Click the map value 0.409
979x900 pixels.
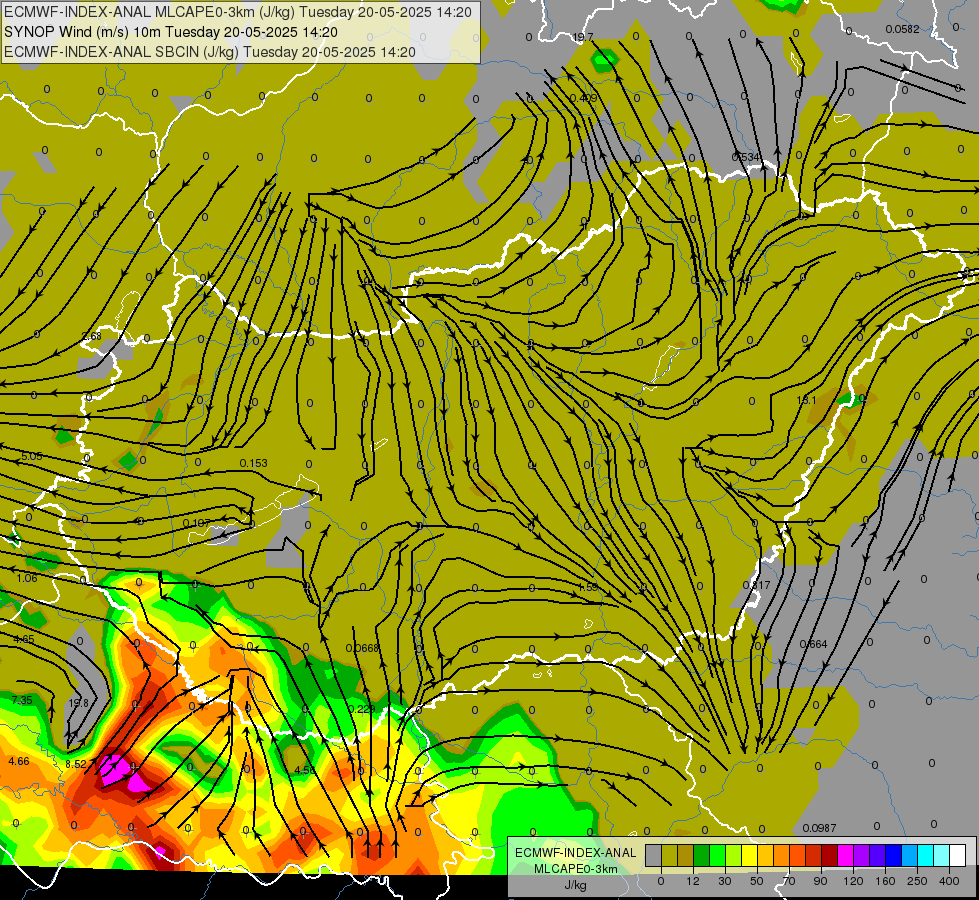[584, 98]
